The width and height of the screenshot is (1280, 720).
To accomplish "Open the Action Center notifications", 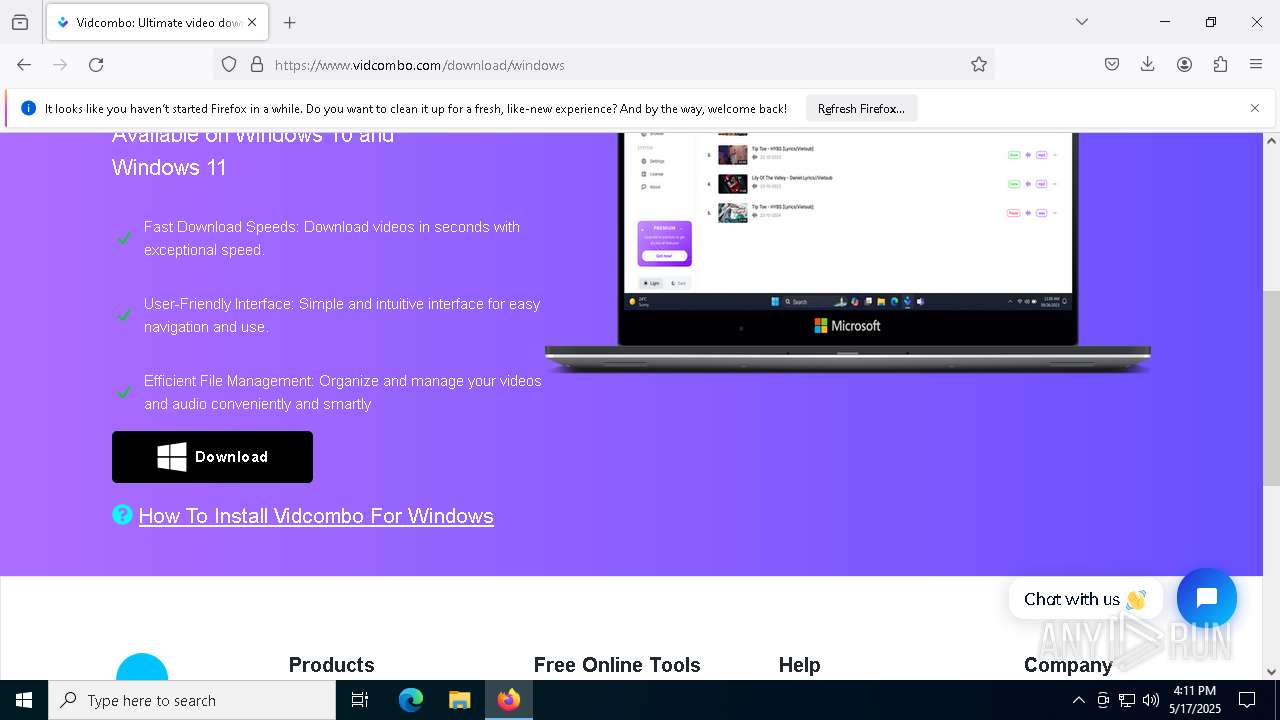I will pyautogui.click(x=1247, y=700).
